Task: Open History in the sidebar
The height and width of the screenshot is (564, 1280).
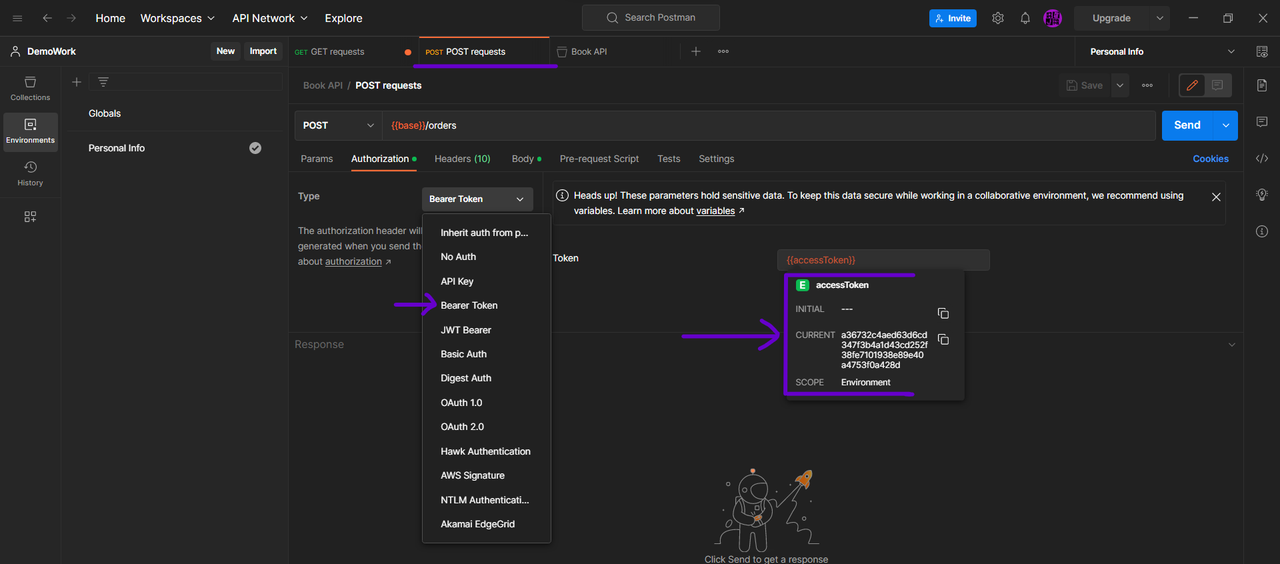Action: pos(30,174)
